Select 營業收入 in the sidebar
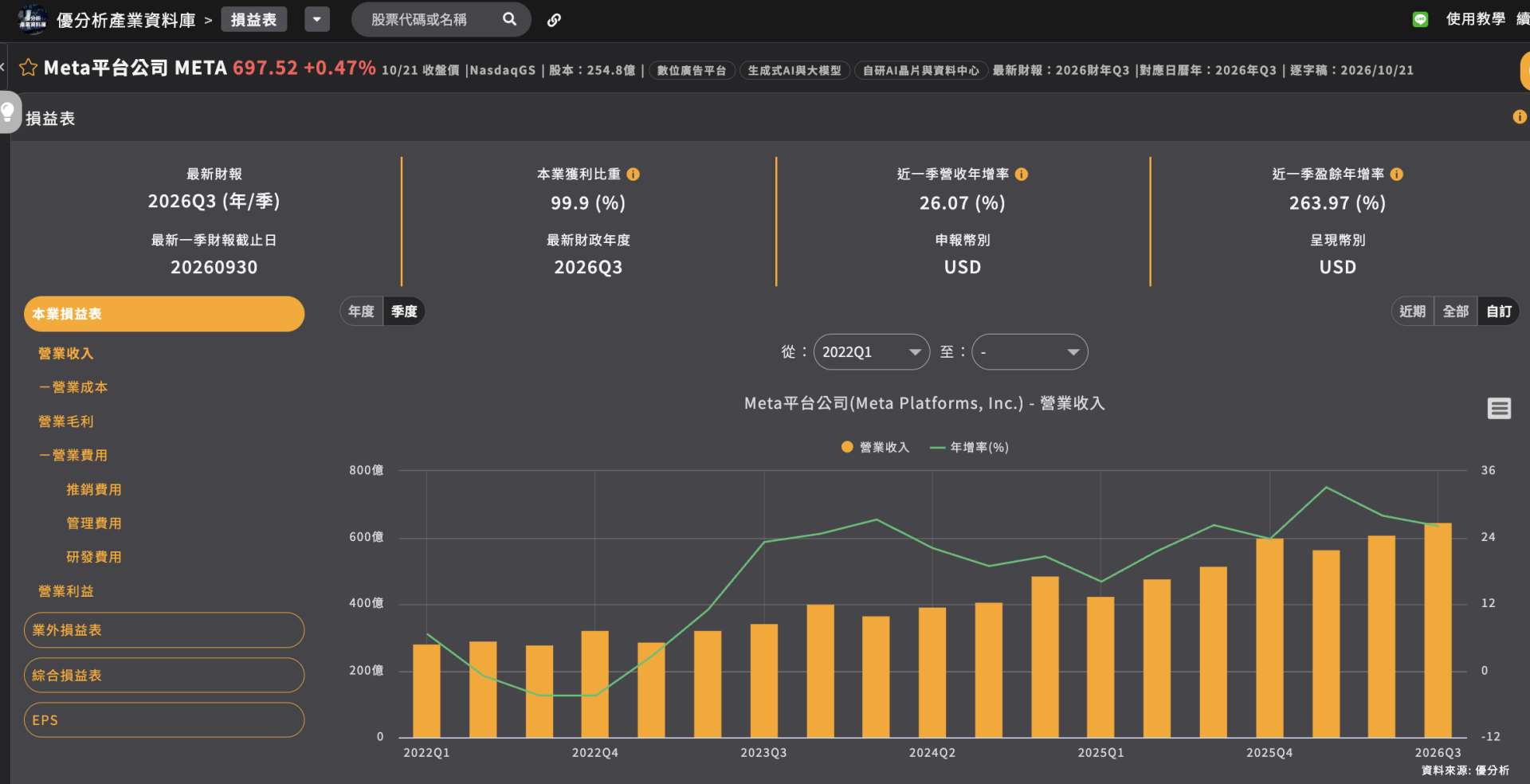Image resolution: width=1530 pixels, height=784 pixels. click(66, 354)
